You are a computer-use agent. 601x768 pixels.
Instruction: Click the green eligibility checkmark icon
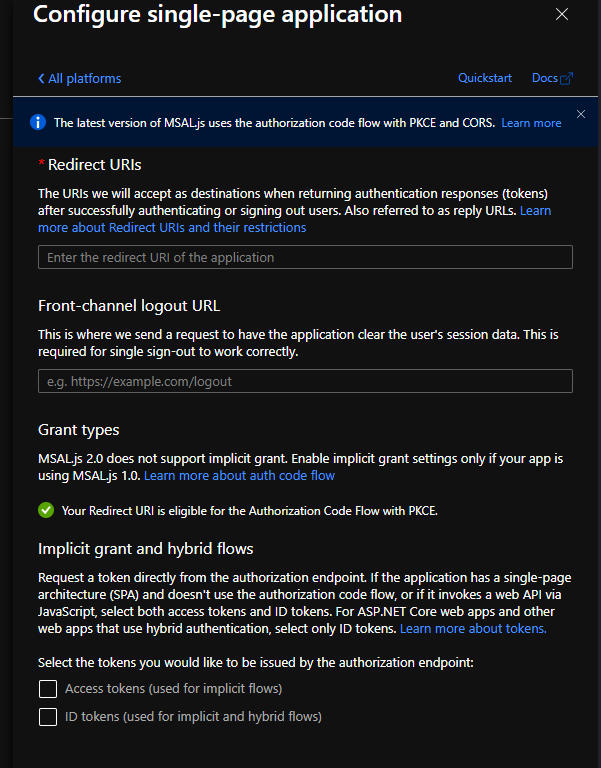[x=46, y=510]
